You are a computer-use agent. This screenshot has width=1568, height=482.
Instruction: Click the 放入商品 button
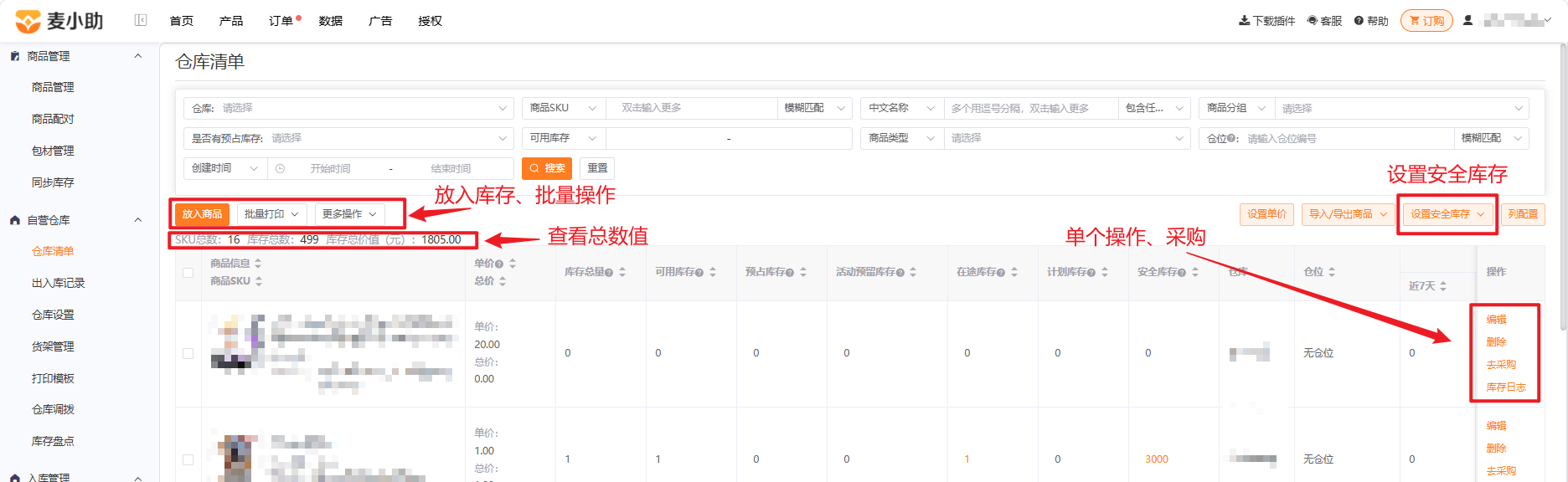[202, 214]
